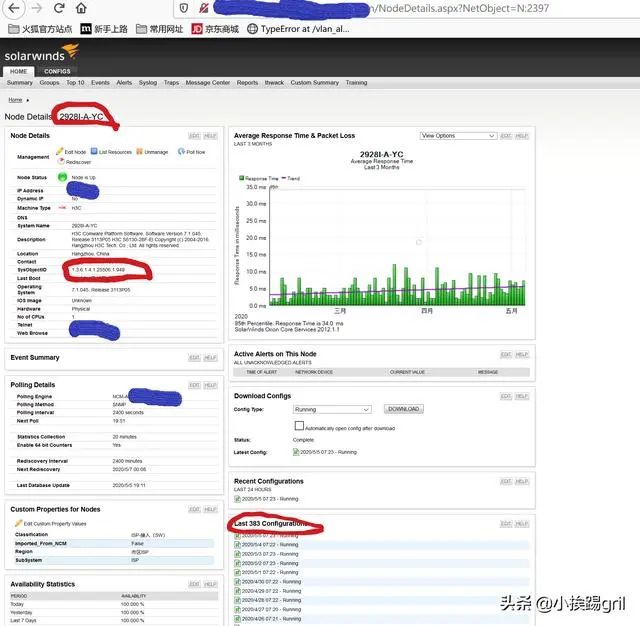640x626 pixels.
Task: Click the green Node Status icon
Action: tap(62, 177)
